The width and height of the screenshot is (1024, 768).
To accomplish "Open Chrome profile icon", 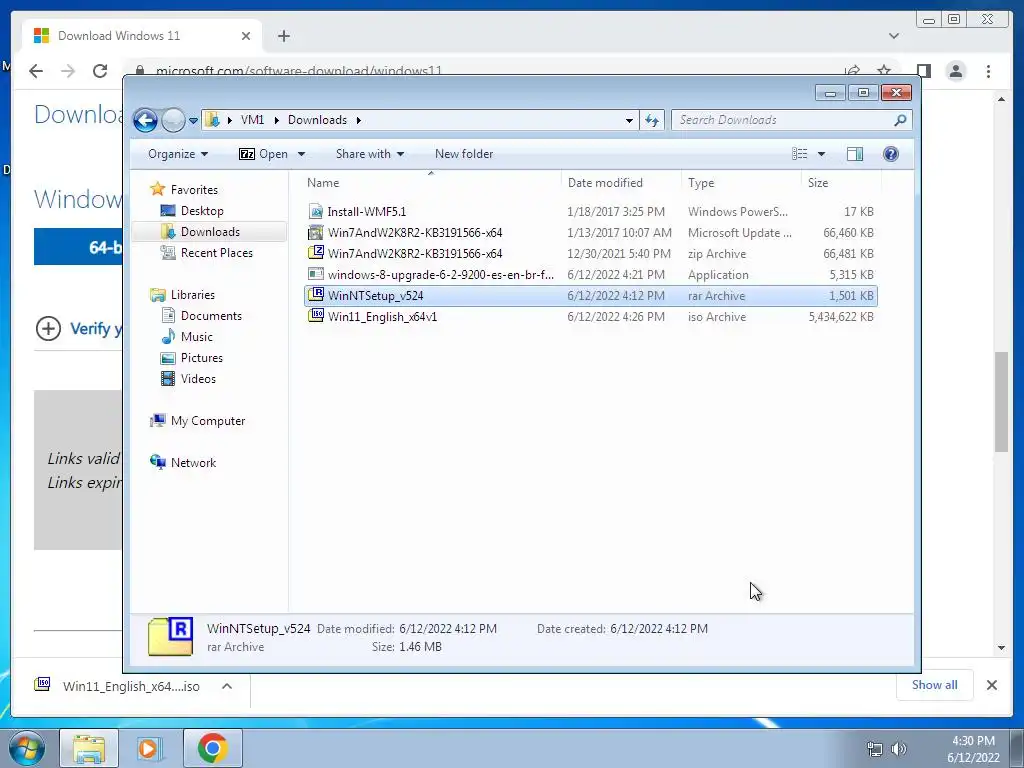I will tap(956, 71).
